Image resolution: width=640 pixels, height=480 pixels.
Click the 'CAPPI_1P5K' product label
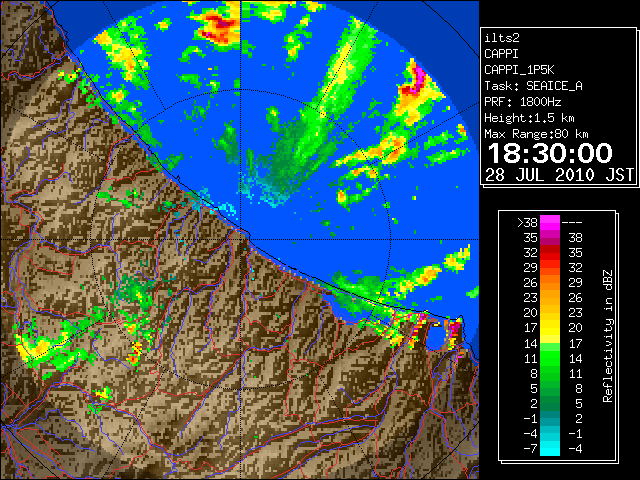519,70
